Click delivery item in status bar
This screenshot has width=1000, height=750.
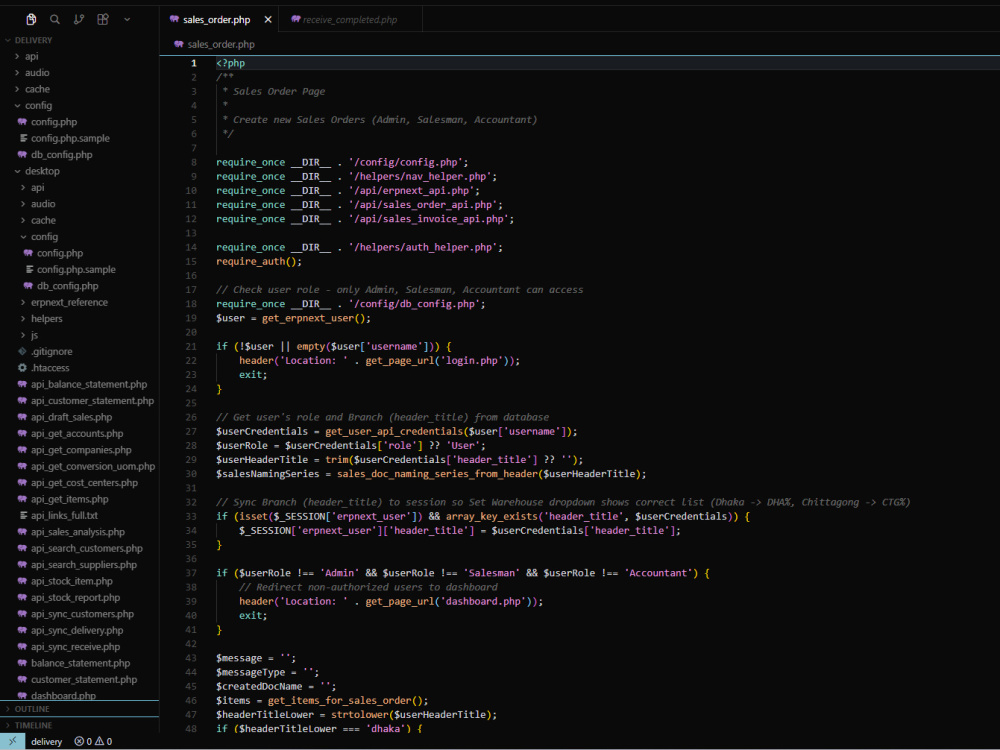47,742
